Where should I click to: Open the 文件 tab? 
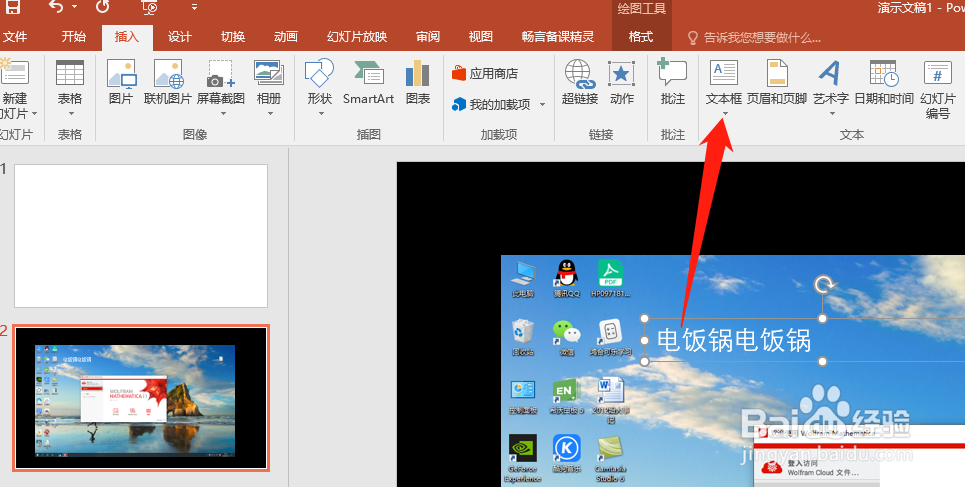(x=15, y=37)
